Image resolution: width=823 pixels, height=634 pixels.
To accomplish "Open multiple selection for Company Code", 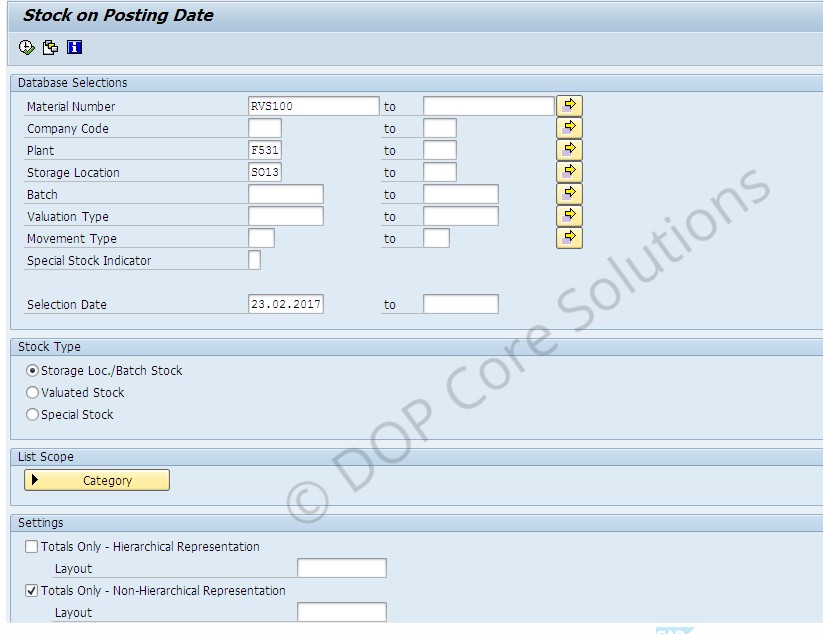I will (568, 127).
